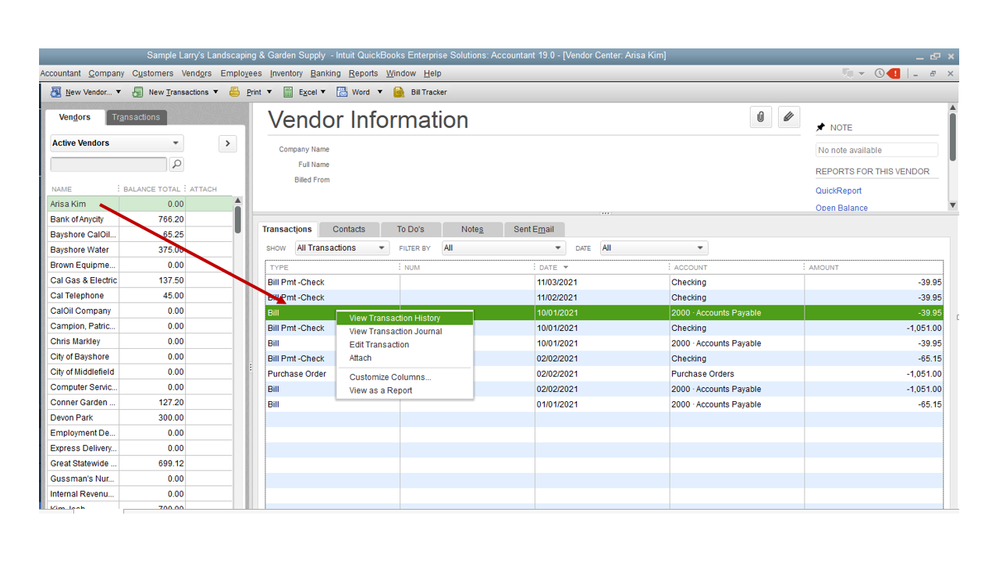
Task: Click the No note available field
Action: 876,150
